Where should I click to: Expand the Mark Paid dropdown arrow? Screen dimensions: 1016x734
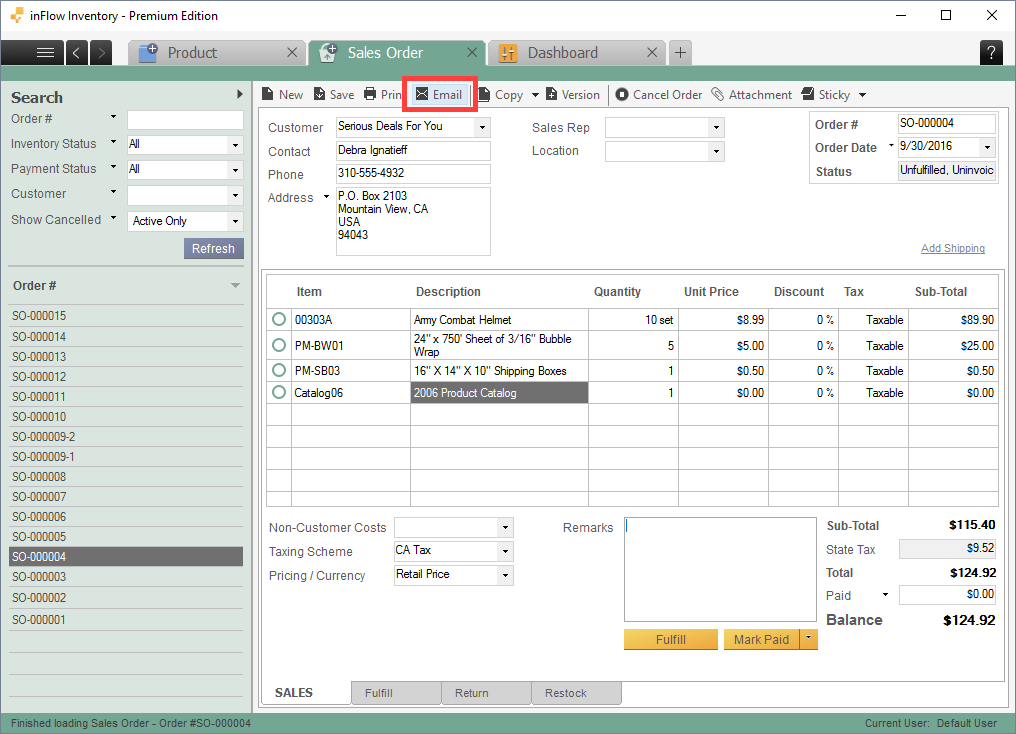click(x=809, y=639)
